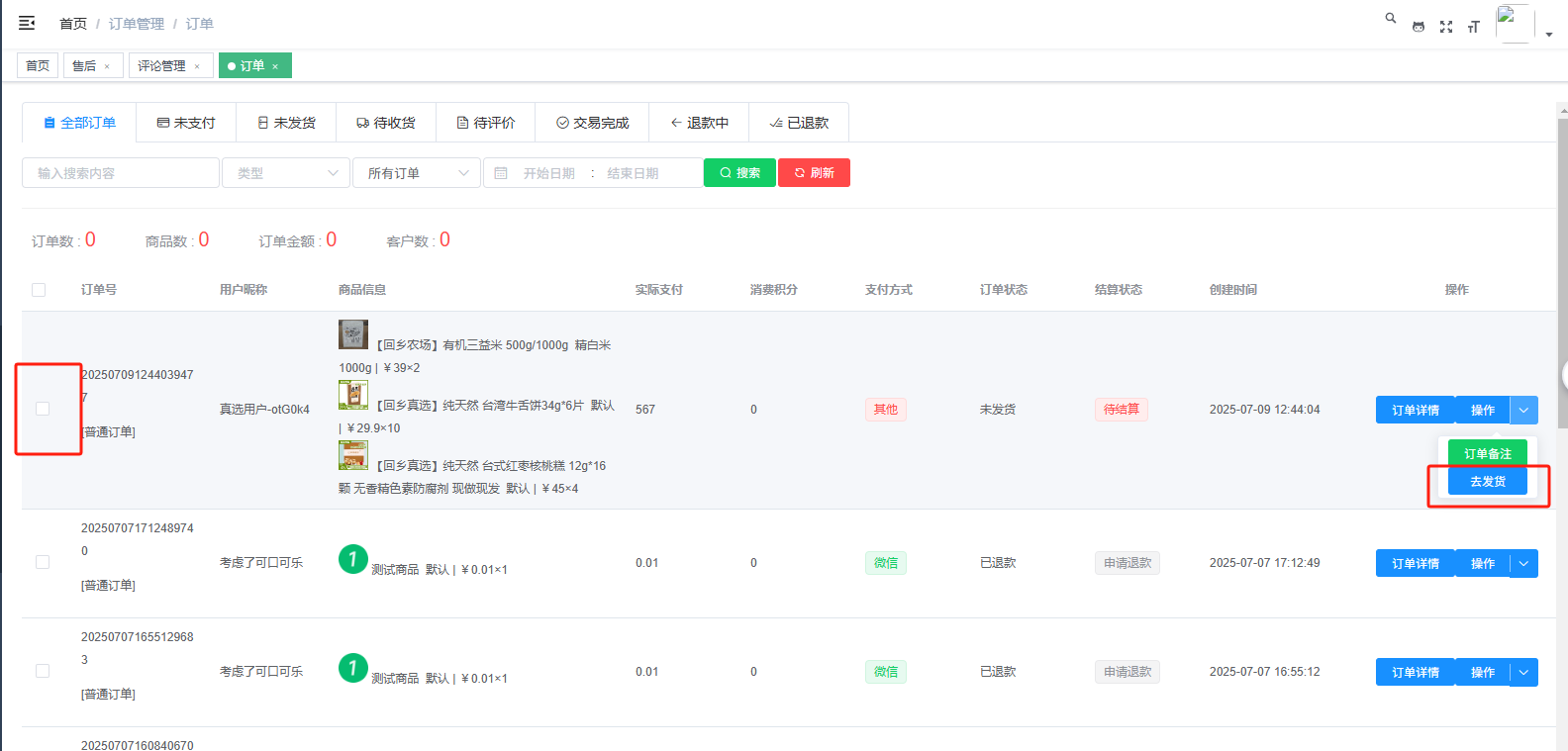Switch to the 未发货 tab

(285, 123)
